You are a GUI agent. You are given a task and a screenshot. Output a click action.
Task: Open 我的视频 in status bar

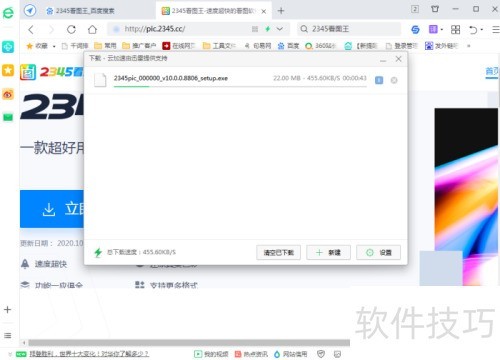(211, 354)
